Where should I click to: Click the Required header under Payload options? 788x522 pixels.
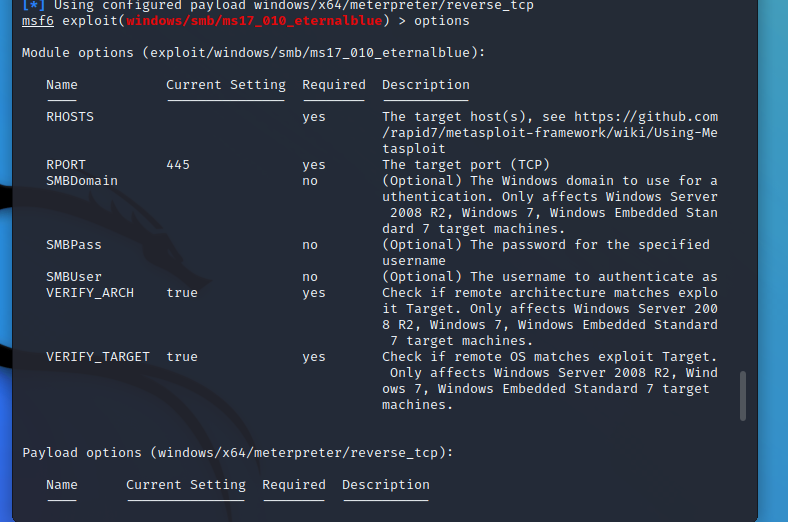(x=294, y=485)
